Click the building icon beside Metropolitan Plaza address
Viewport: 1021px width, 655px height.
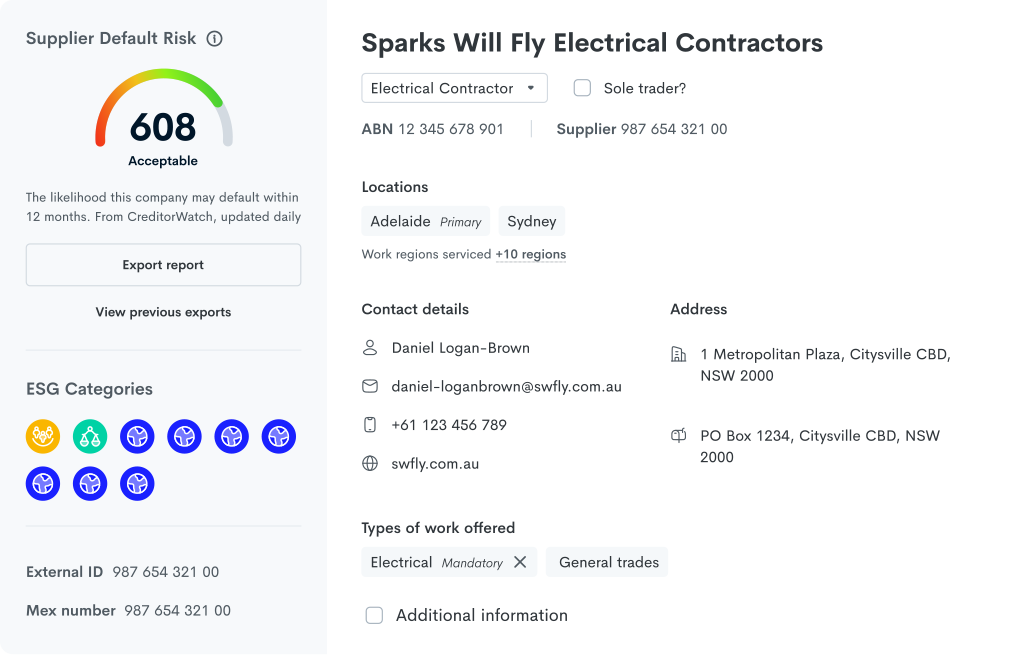(678, 354)
